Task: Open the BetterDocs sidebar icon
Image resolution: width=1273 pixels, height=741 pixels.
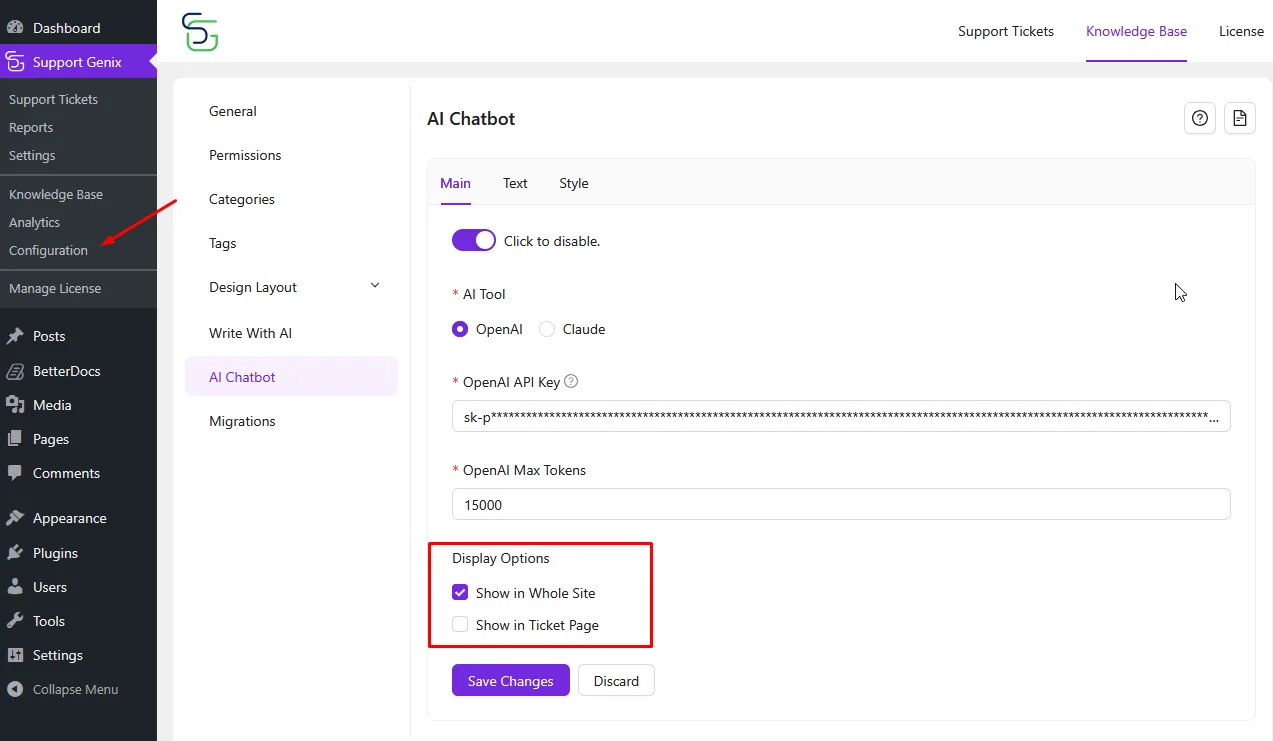Action: coord(15,371)
